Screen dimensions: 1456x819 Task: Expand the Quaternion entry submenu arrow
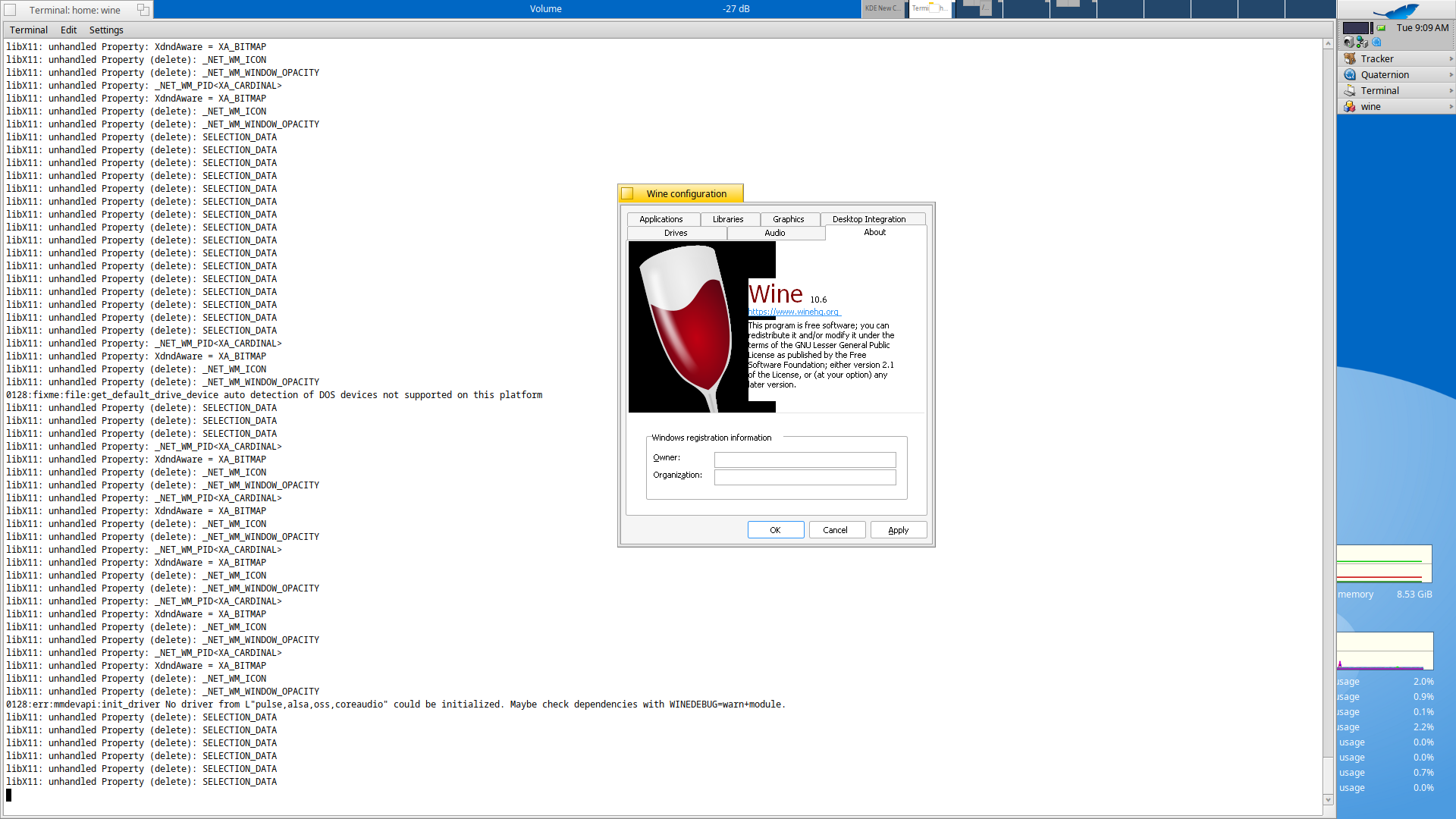click(x=1451, y=75)
